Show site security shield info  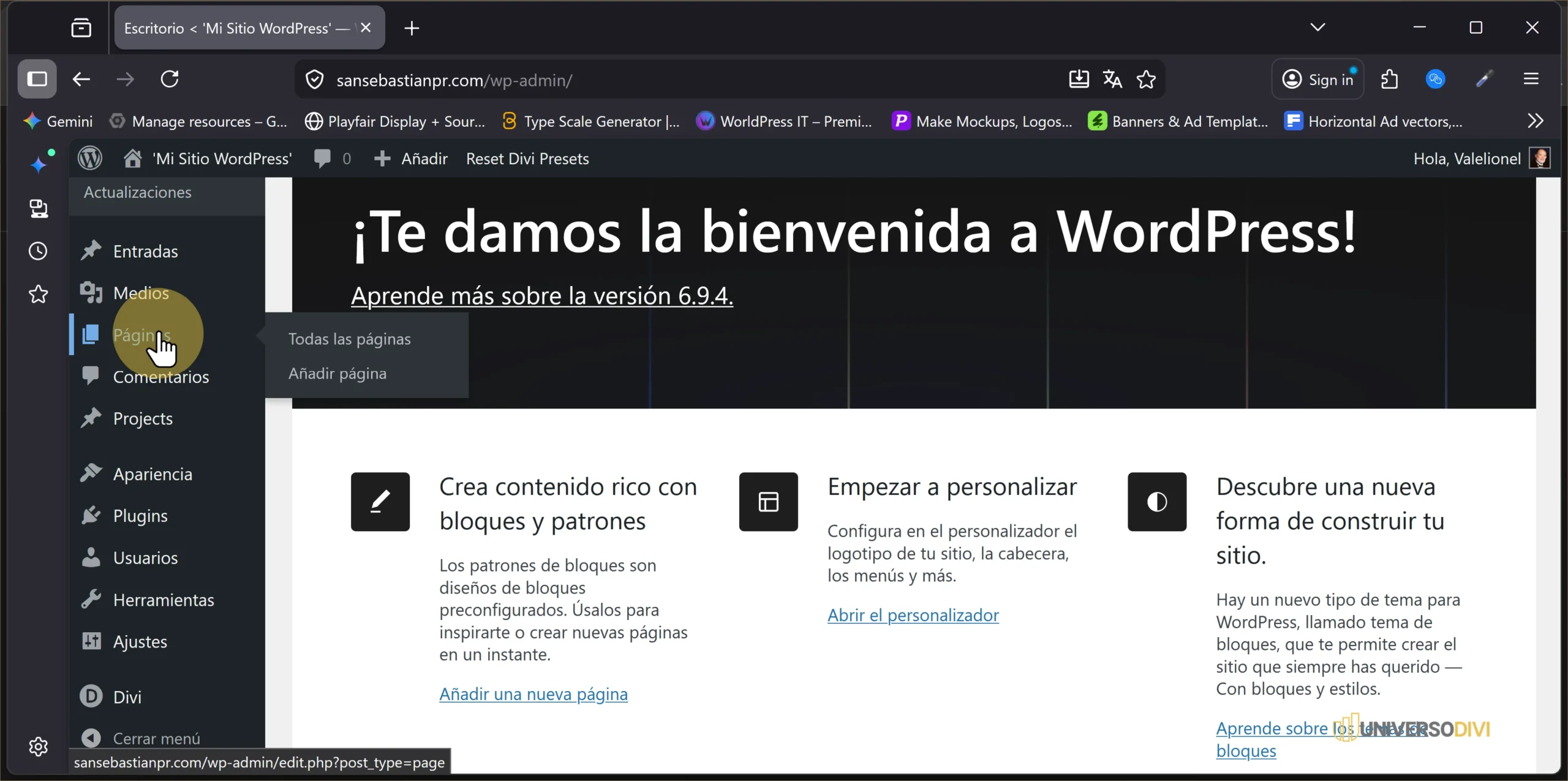click(315, 80)
